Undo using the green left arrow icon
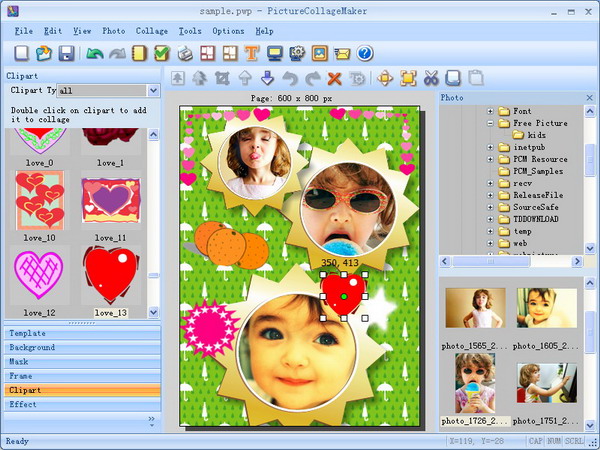 (x=95, y=53)
